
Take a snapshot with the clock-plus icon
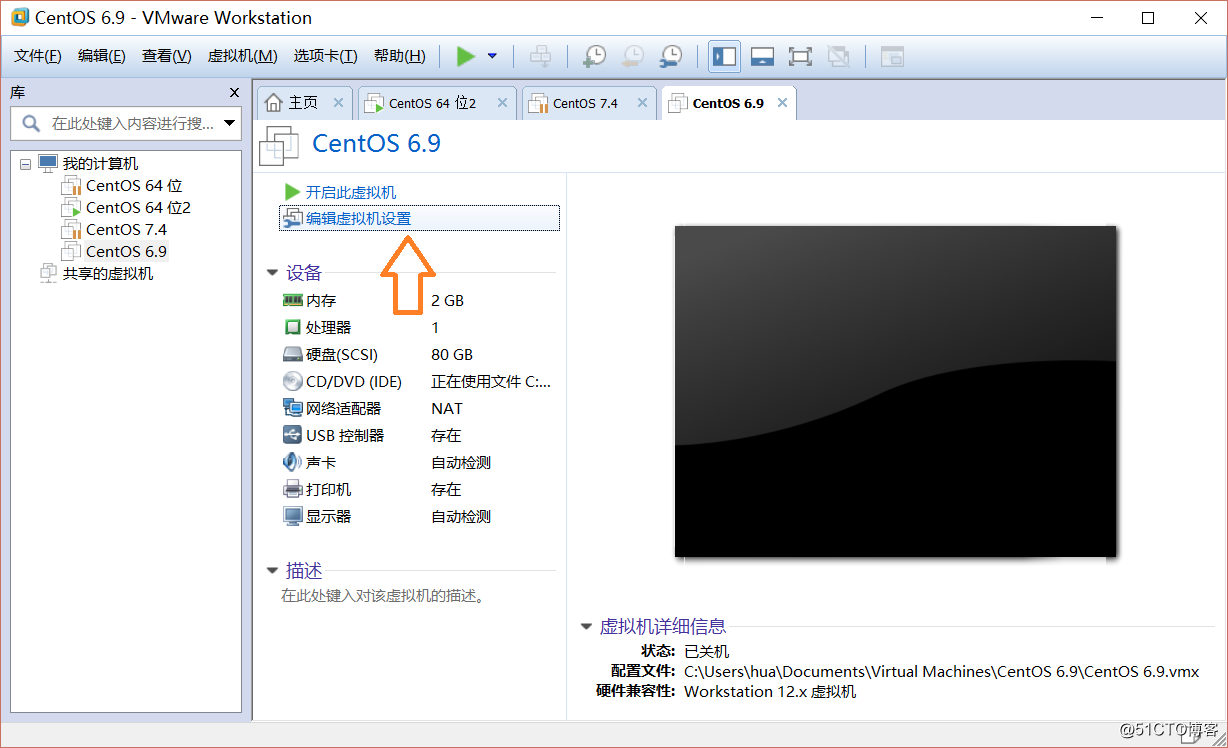point(594,56)
